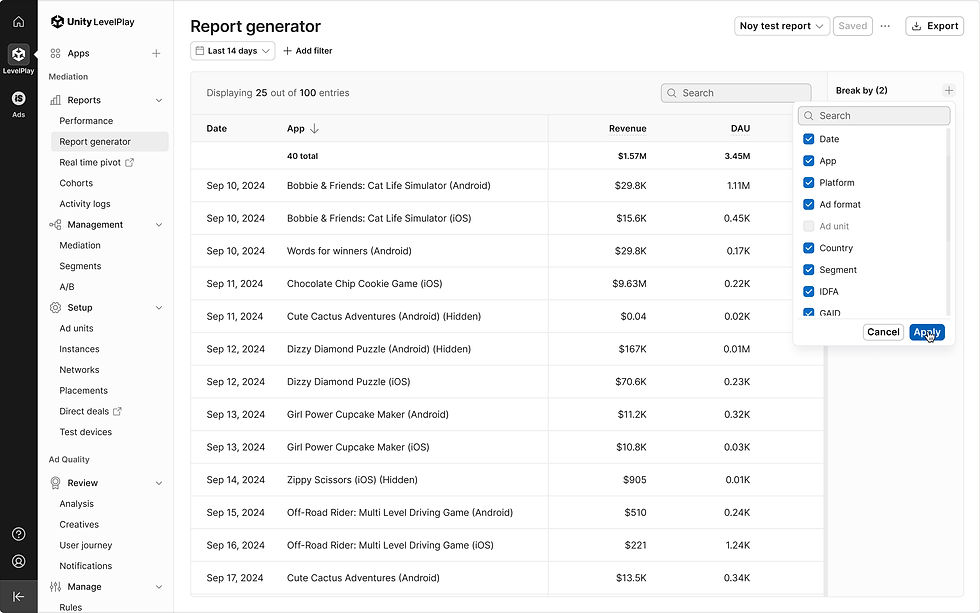
Task: Open Test devices in the sidebar
Action: click(86, 432)
